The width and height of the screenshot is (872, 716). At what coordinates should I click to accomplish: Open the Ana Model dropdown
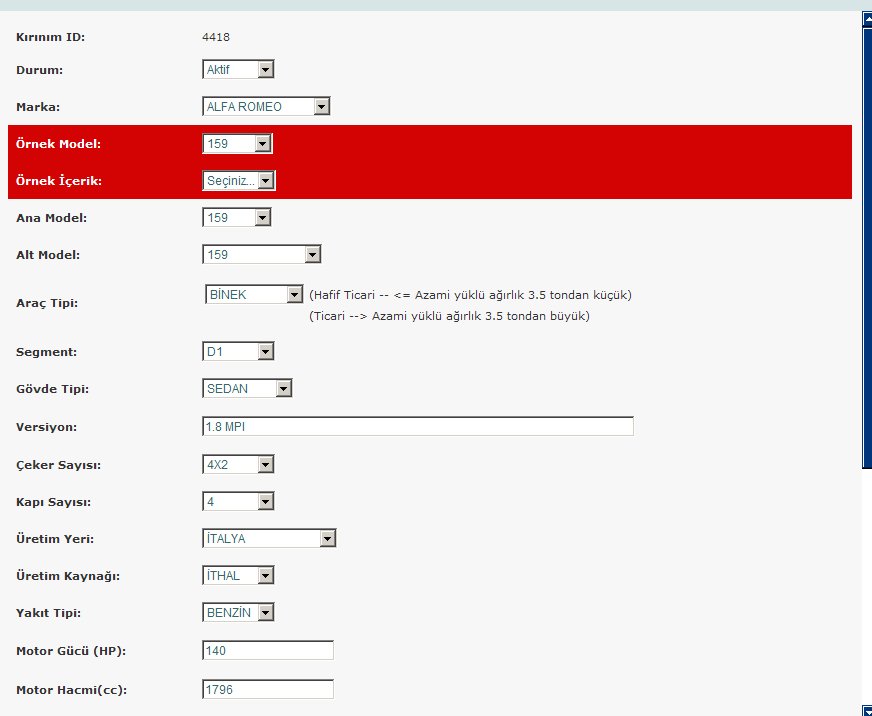(x=236, y=218)
